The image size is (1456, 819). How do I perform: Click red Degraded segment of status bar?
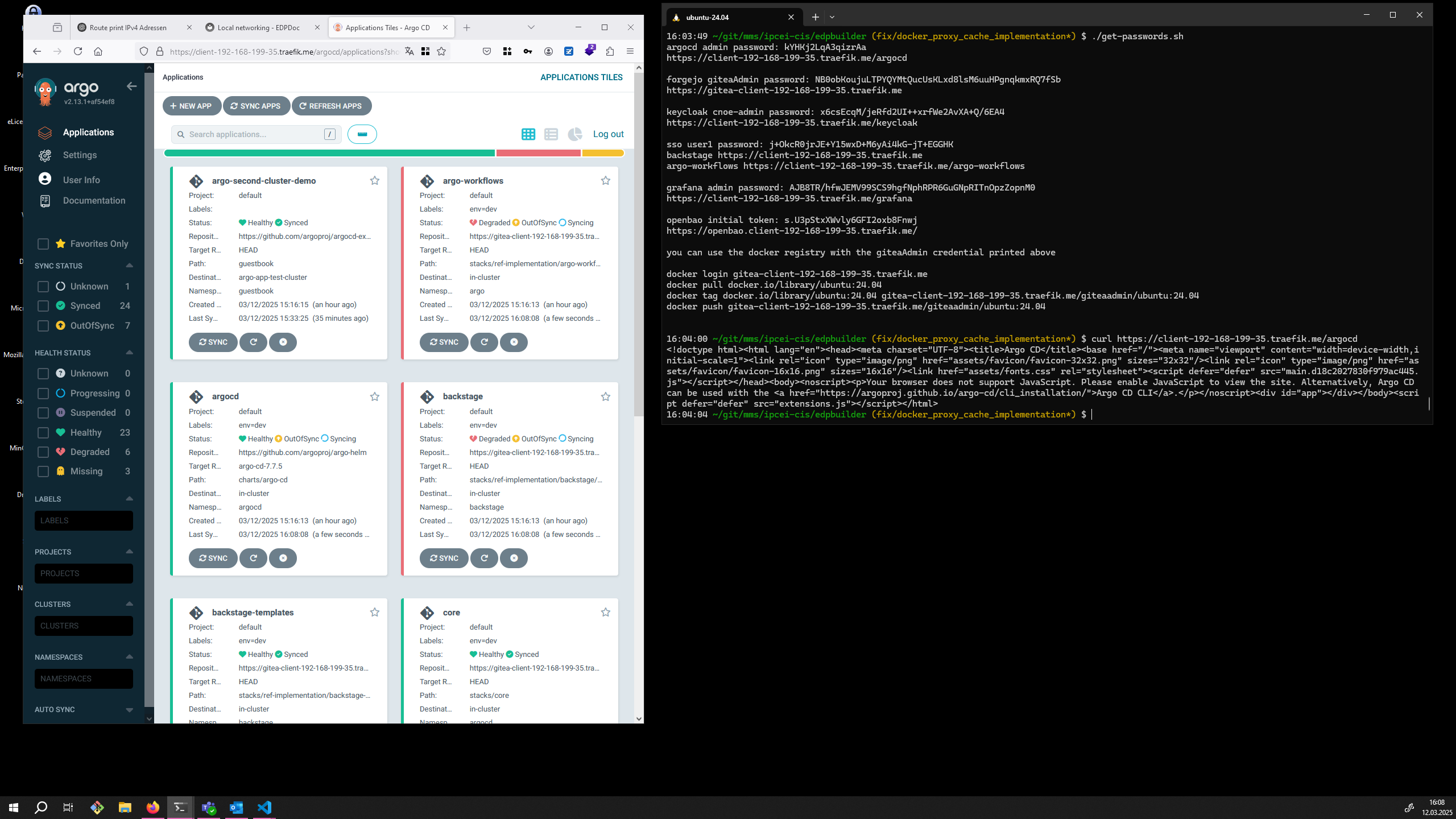[539, 153]
